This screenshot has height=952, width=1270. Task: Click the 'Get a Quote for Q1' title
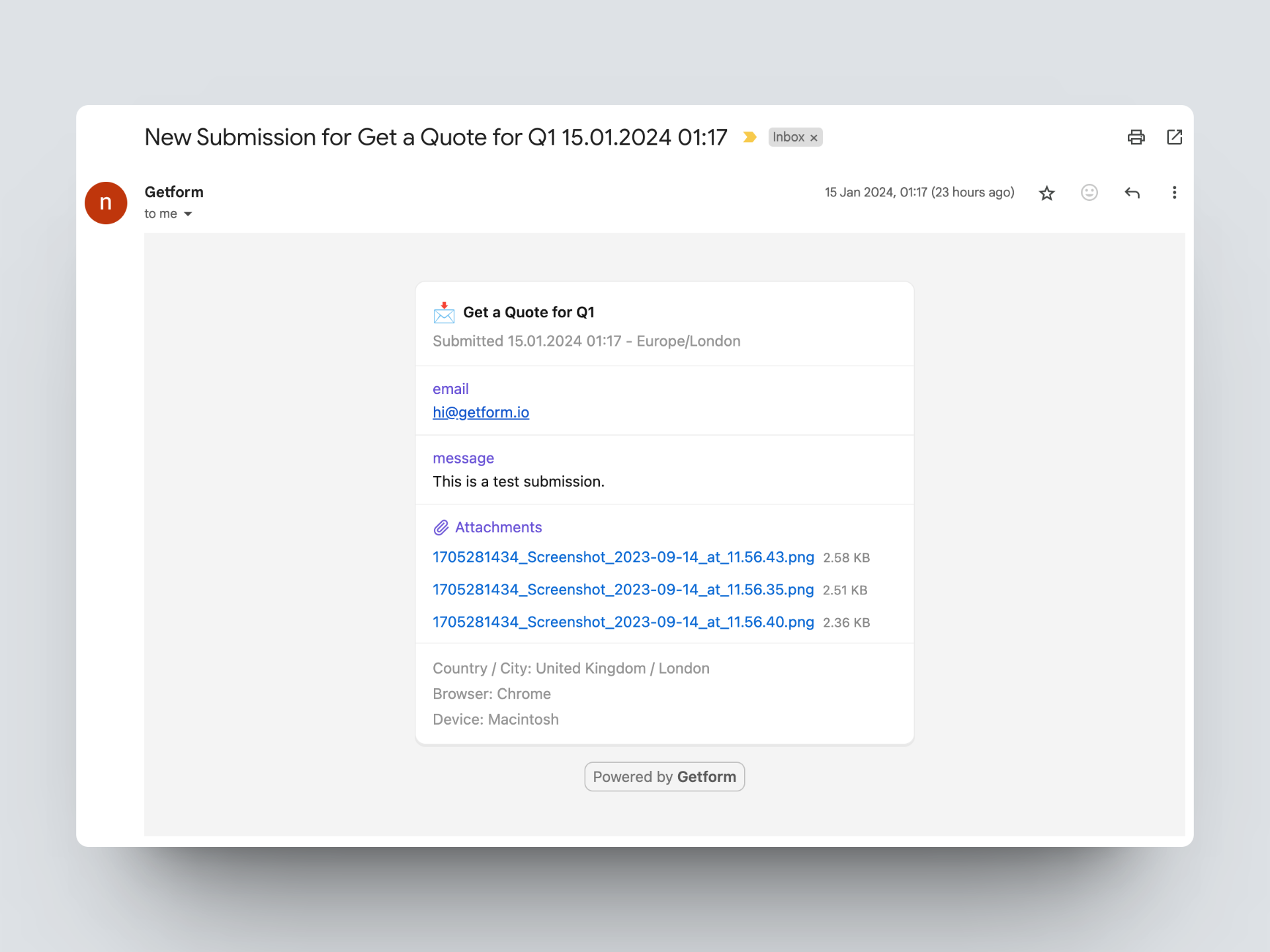529,312
